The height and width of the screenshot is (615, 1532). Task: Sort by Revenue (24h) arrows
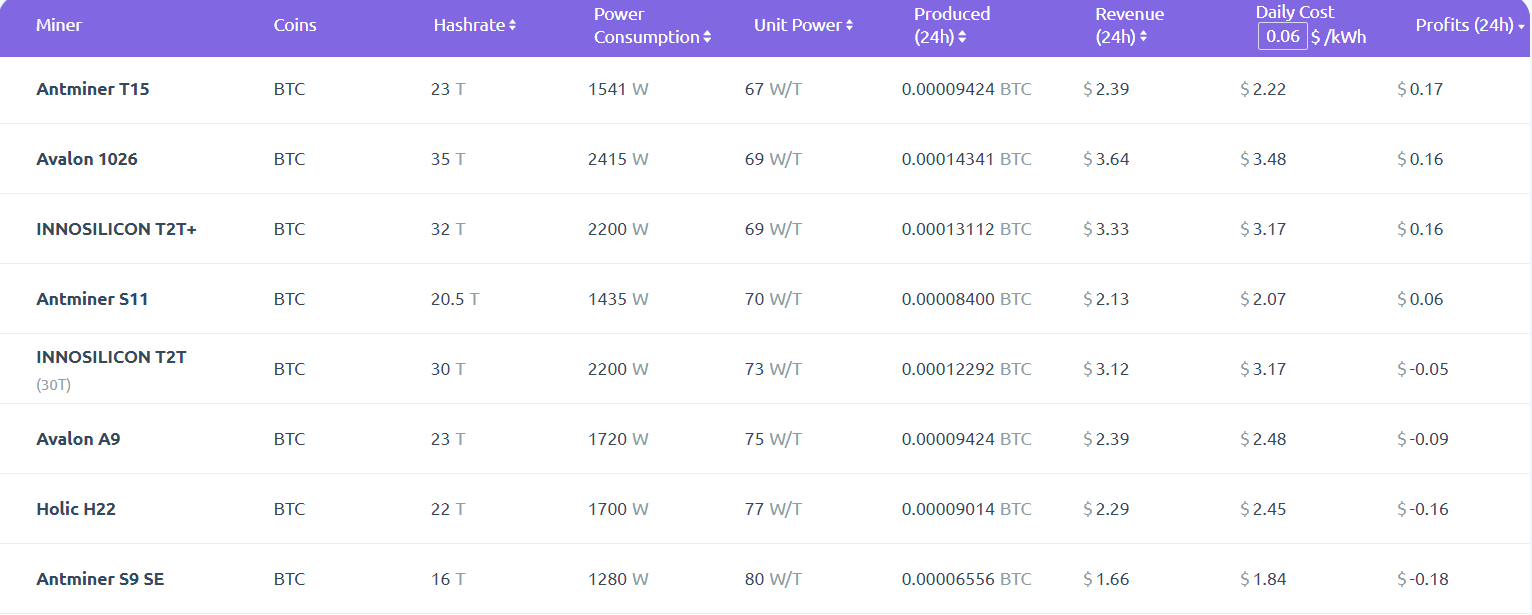point(1143,38)
